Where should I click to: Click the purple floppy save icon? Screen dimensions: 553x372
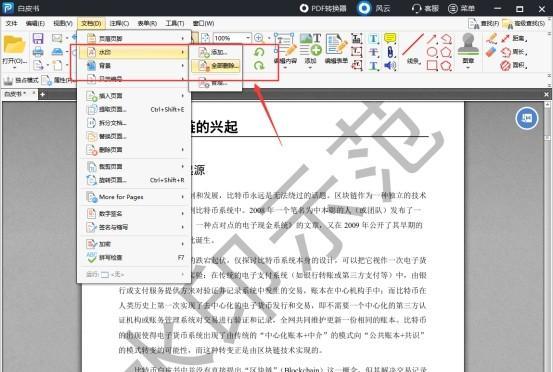pos(38,38)
